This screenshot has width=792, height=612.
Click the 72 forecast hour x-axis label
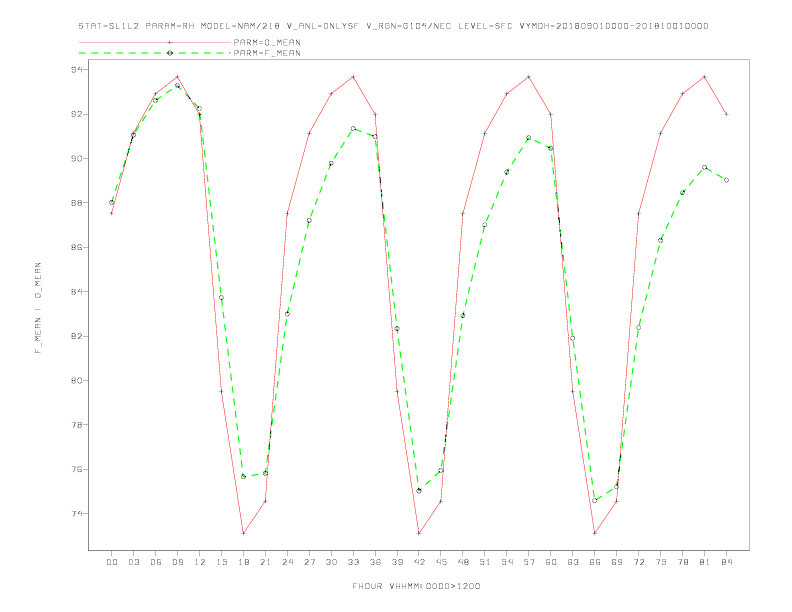pos(639,562)
